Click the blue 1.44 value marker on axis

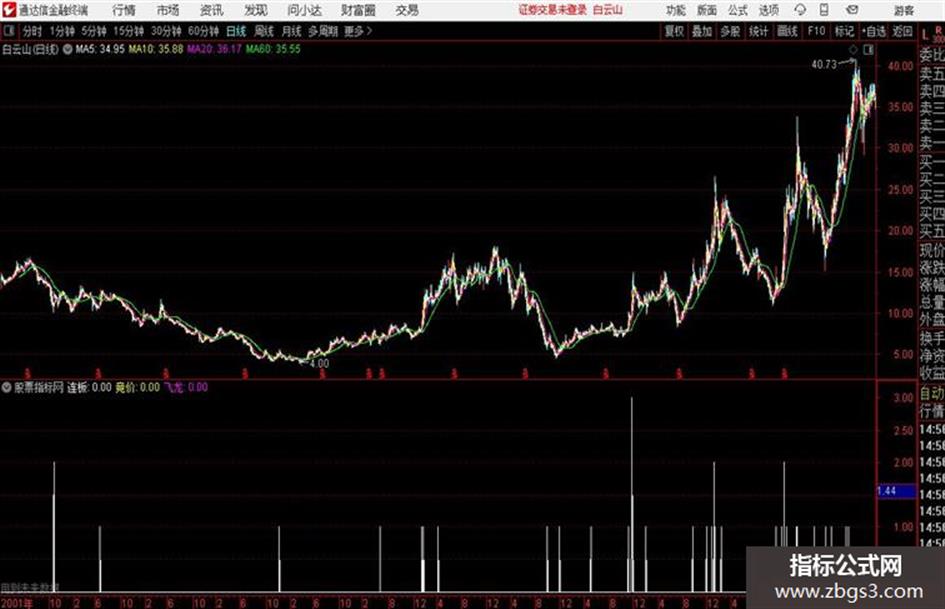pyautogui.click(x=896, y=491)
